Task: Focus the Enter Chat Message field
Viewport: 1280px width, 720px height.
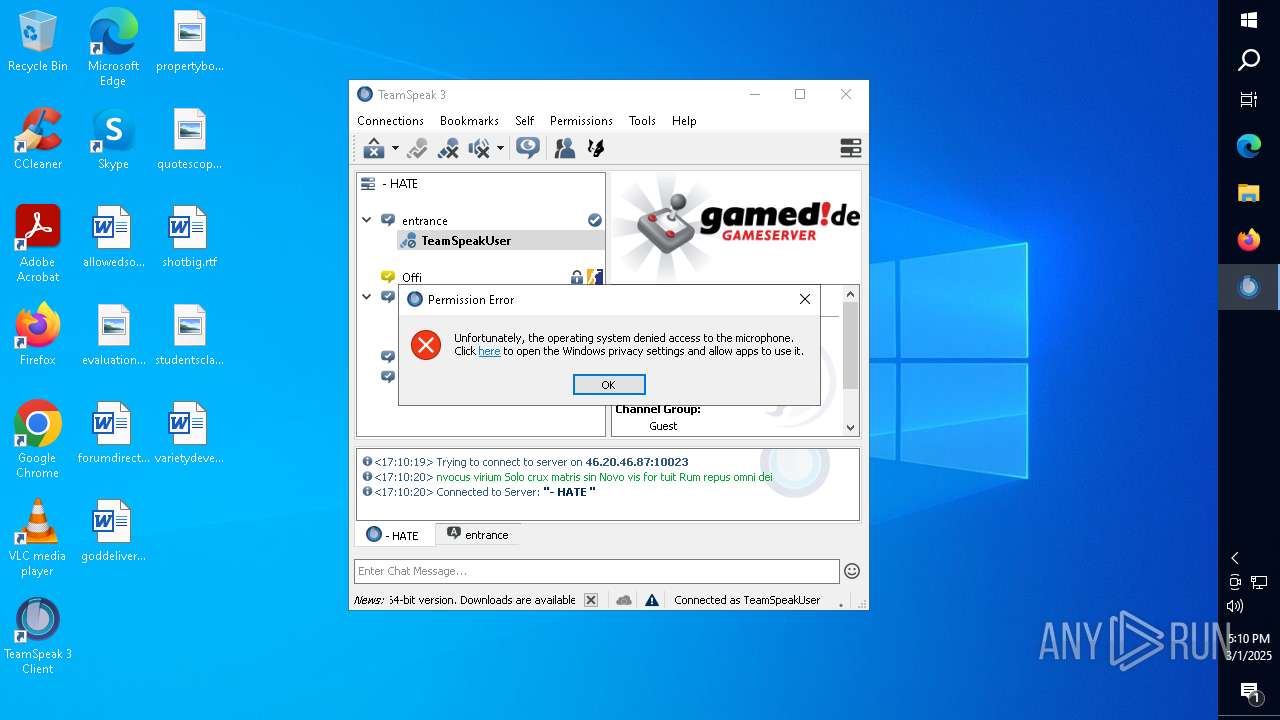Action: click(596, 571)
